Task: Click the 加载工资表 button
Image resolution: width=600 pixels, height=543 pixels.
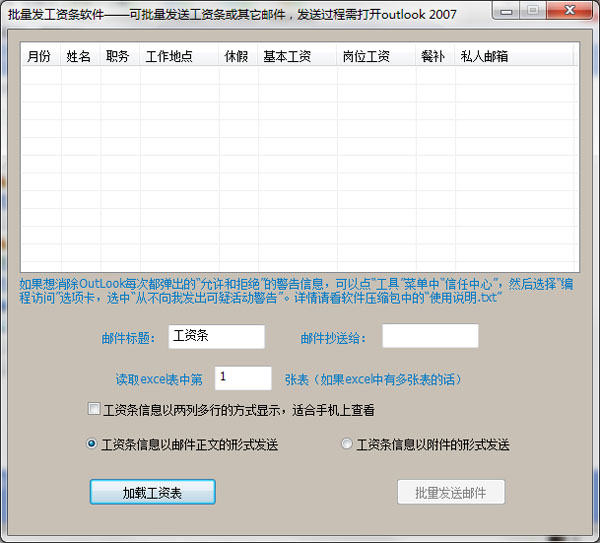Action: point(153,492)
